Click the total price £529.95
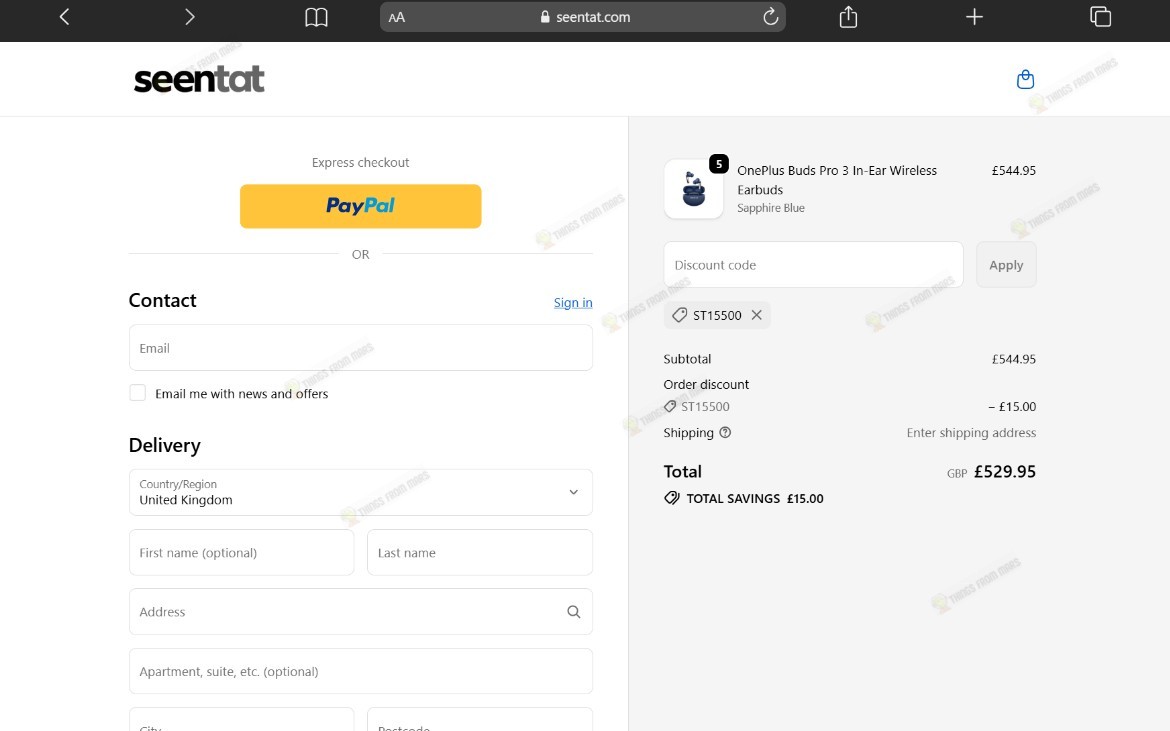 pyautogui.click(x=1004, y=471)
